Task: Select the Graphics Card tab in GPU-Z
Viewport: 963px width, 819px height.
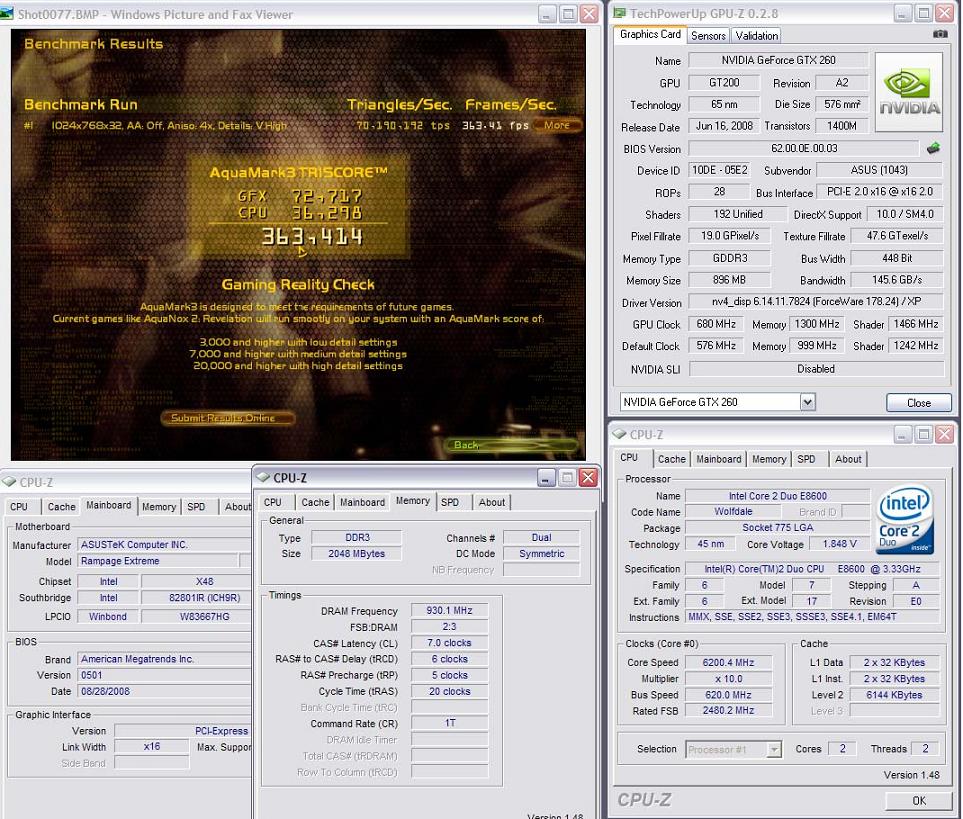Action: pos(650,34)
